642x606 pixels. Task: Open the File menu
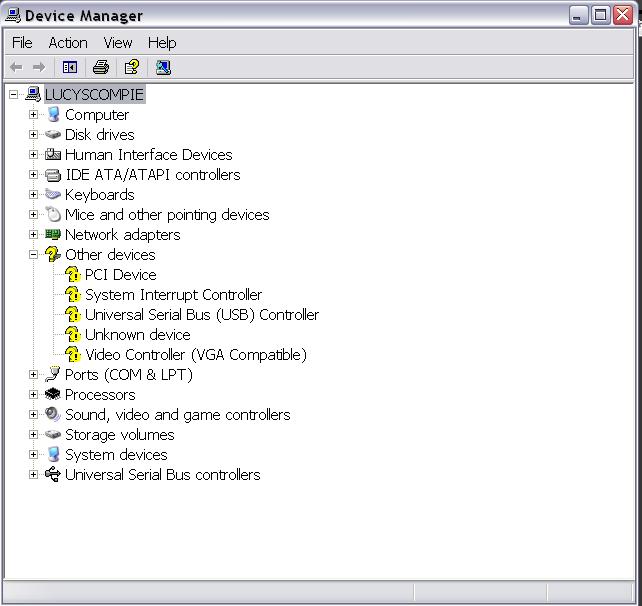(x=22, y=43)
